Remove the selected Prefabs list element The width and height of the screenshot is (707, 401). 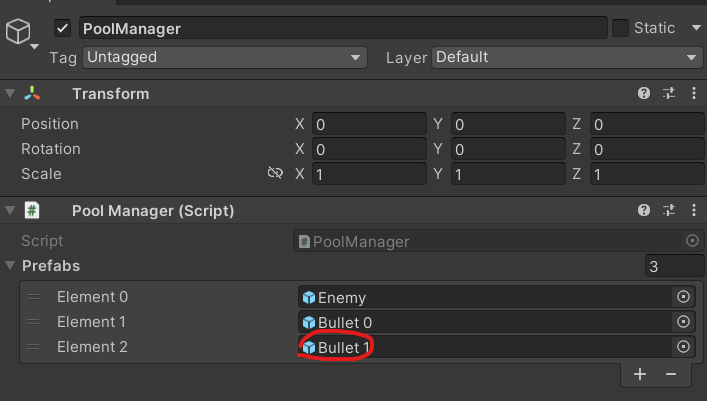[x=671, y=374]
